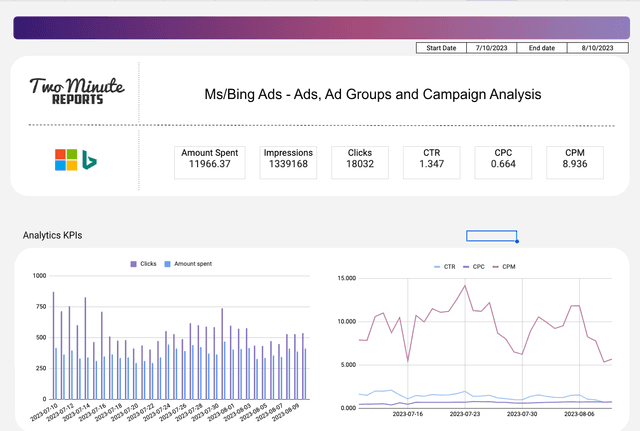Click the 2023-08-06 x-axis label on line chart
This screenshot has width=640, height=431.
coord(579,414)
